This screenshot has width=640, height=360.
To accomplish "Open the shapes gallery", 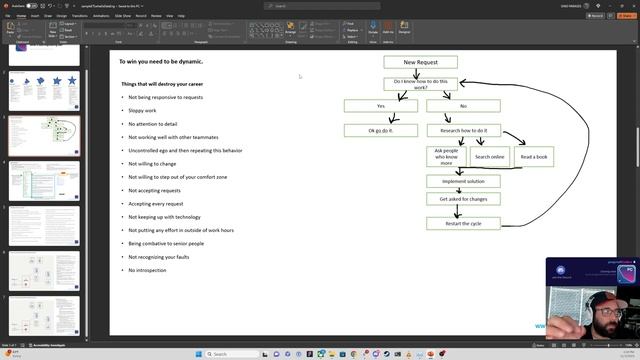I will point(266,31).
